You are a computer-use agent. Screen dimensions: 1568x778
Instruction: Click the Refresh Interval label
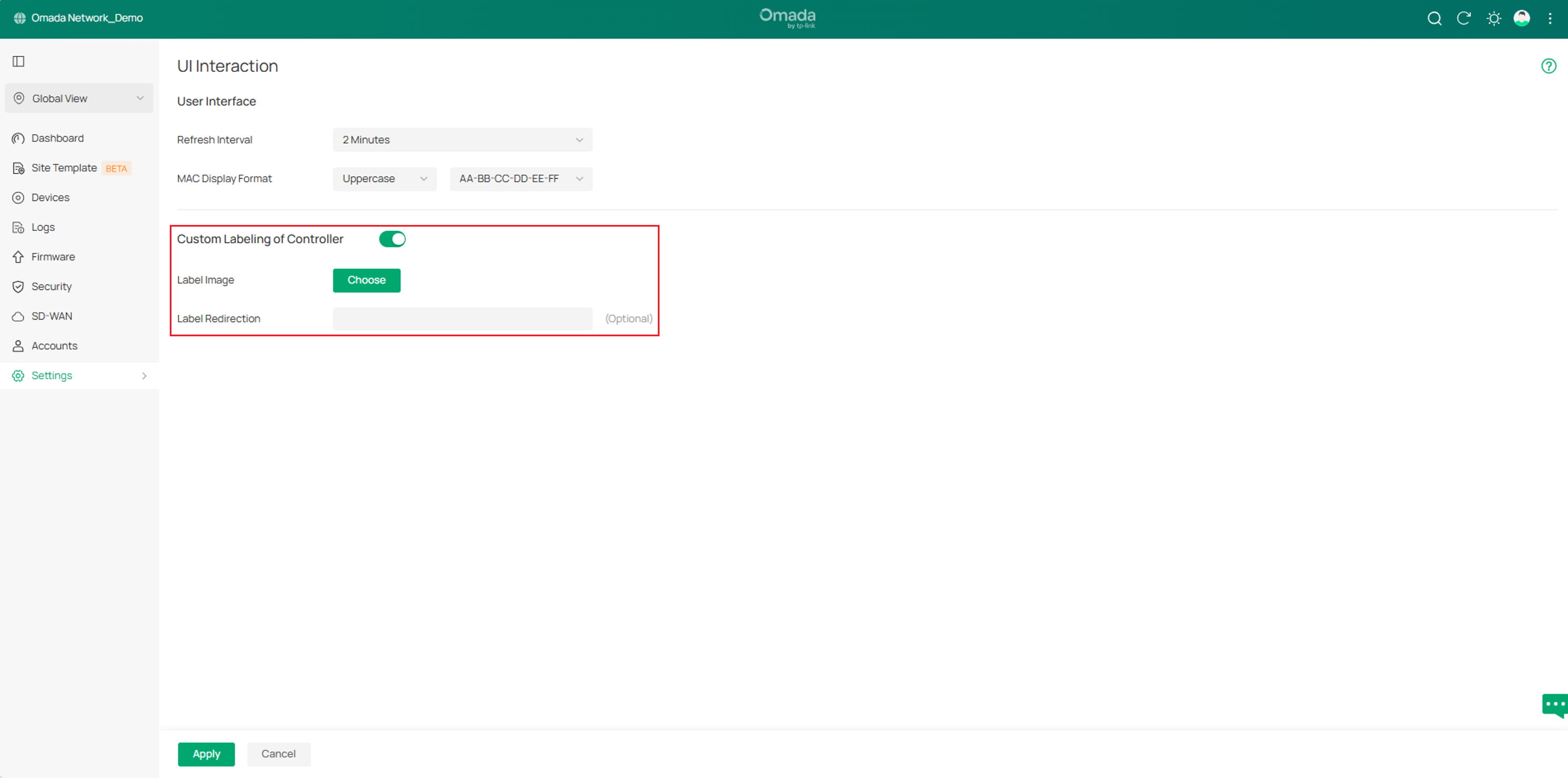tap(215, 140)
